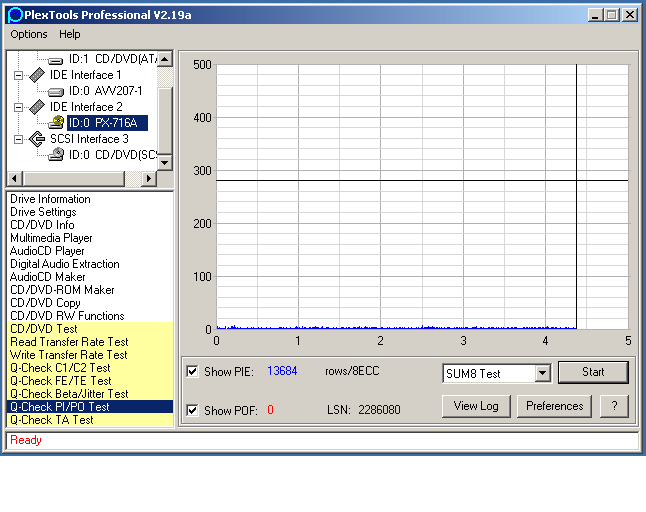Open the SUM8 Test dropdown
The width and height of the screenshot is (646, 512).
(542, 373)
